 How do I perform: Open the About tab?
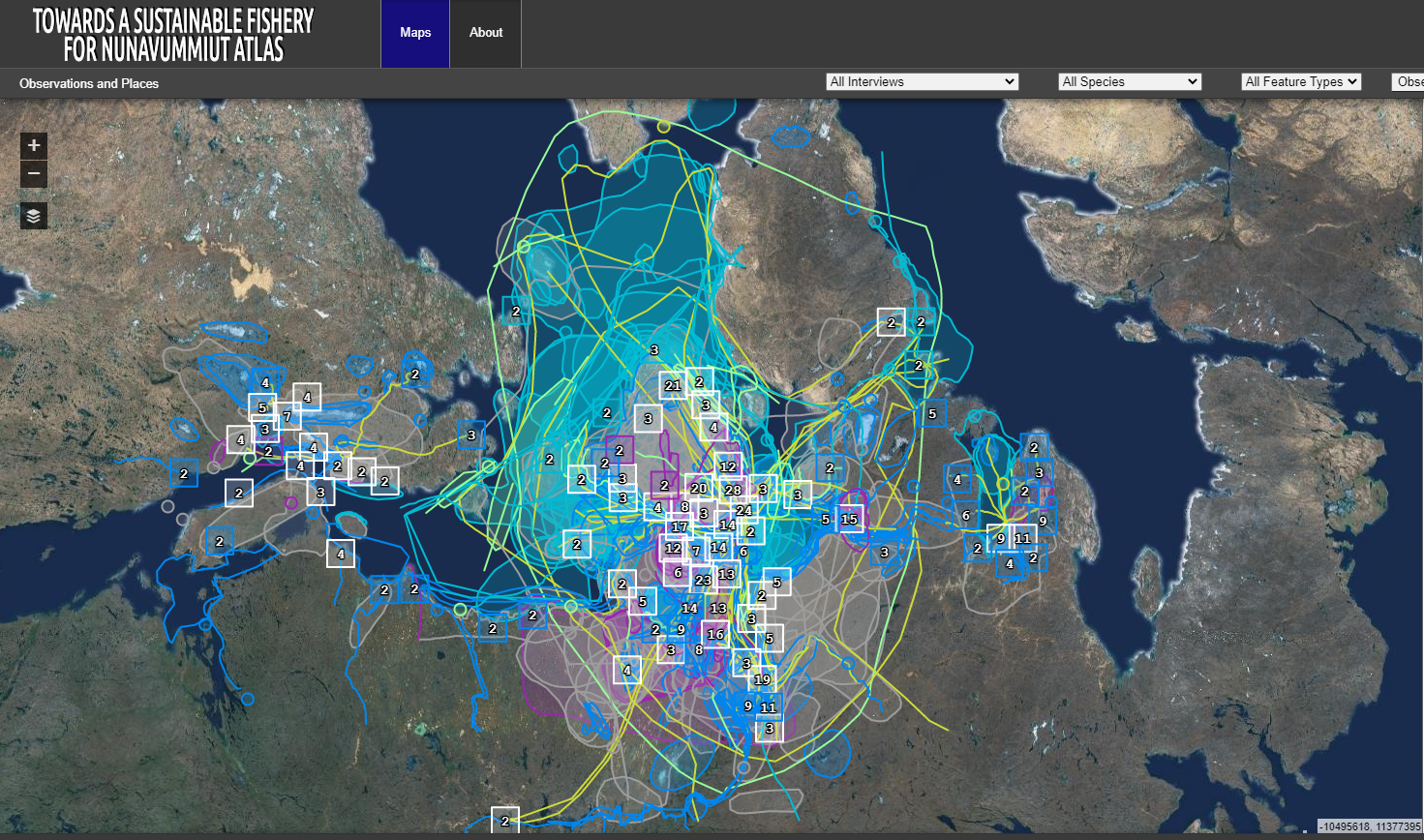(x=486, y=33)
